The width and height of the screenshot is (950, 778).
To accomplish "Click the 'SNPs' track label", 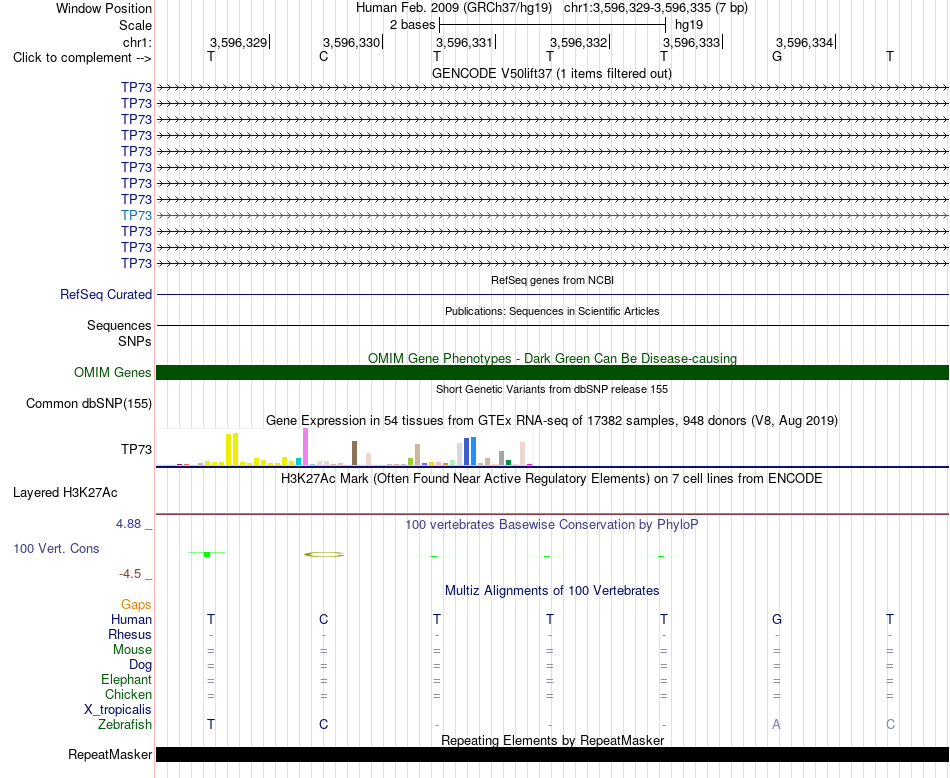I will [135, 341].
